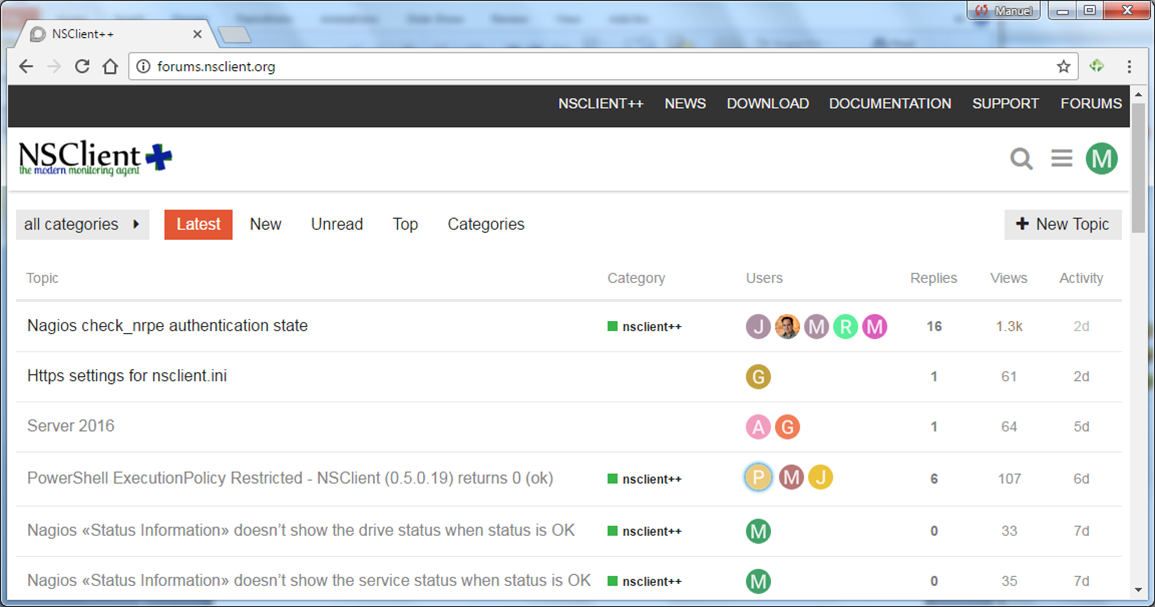Sort by Replies column header
The height and width of the screenshot is (607, 1155).
coord(933,278)
